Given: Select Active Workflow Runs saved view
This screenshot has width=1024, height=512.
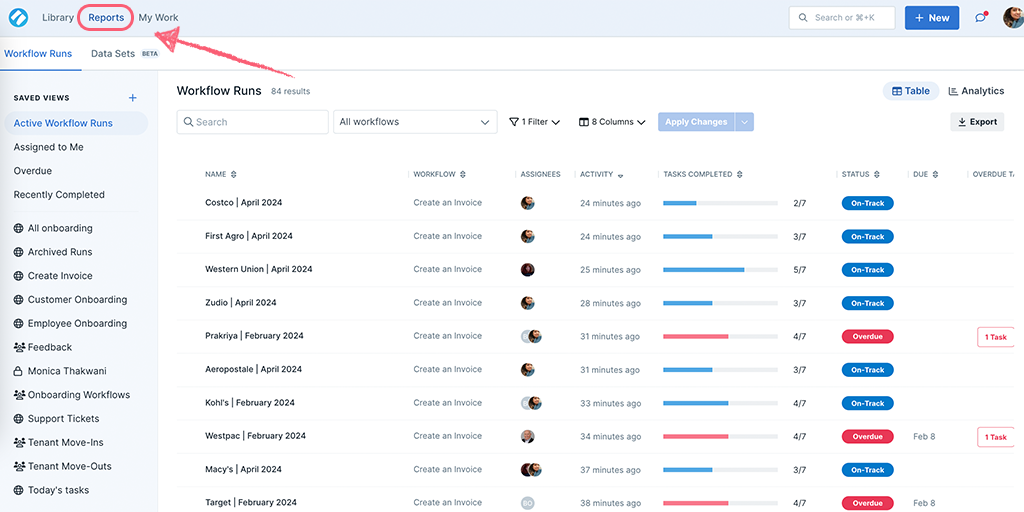Looking at the screenshot, I should (x=76, y=123).
